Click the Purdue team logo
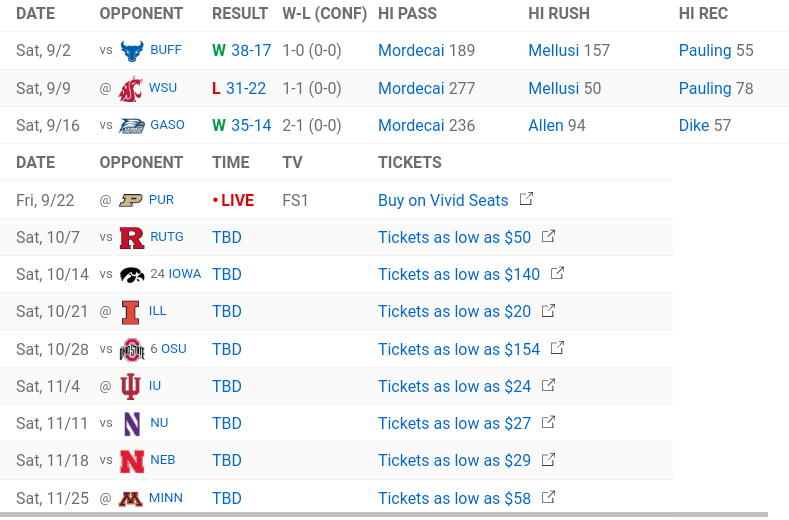 click(131, 200)
